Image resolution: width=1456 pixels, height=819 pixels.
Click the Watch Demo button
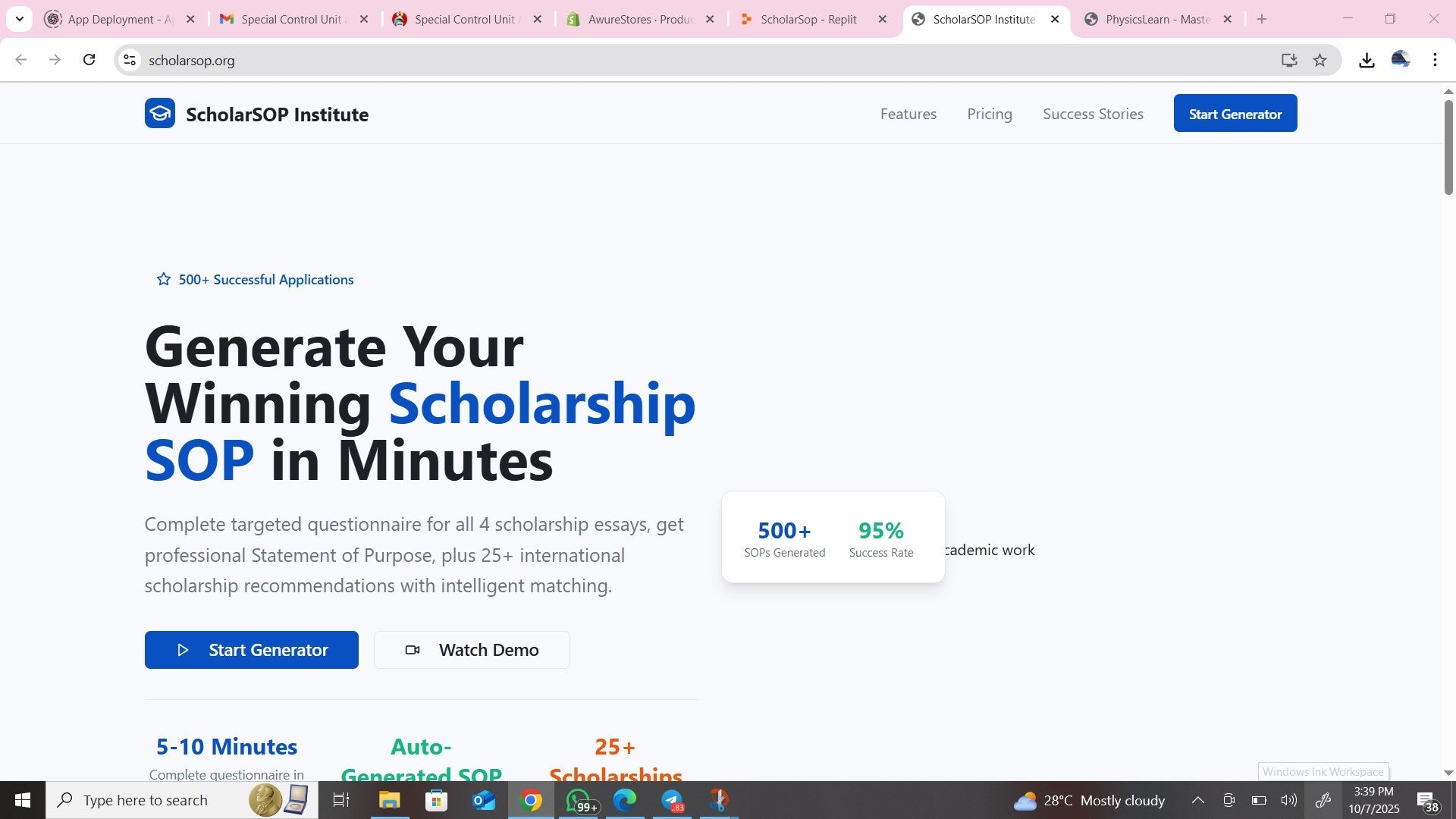[471, 649]
